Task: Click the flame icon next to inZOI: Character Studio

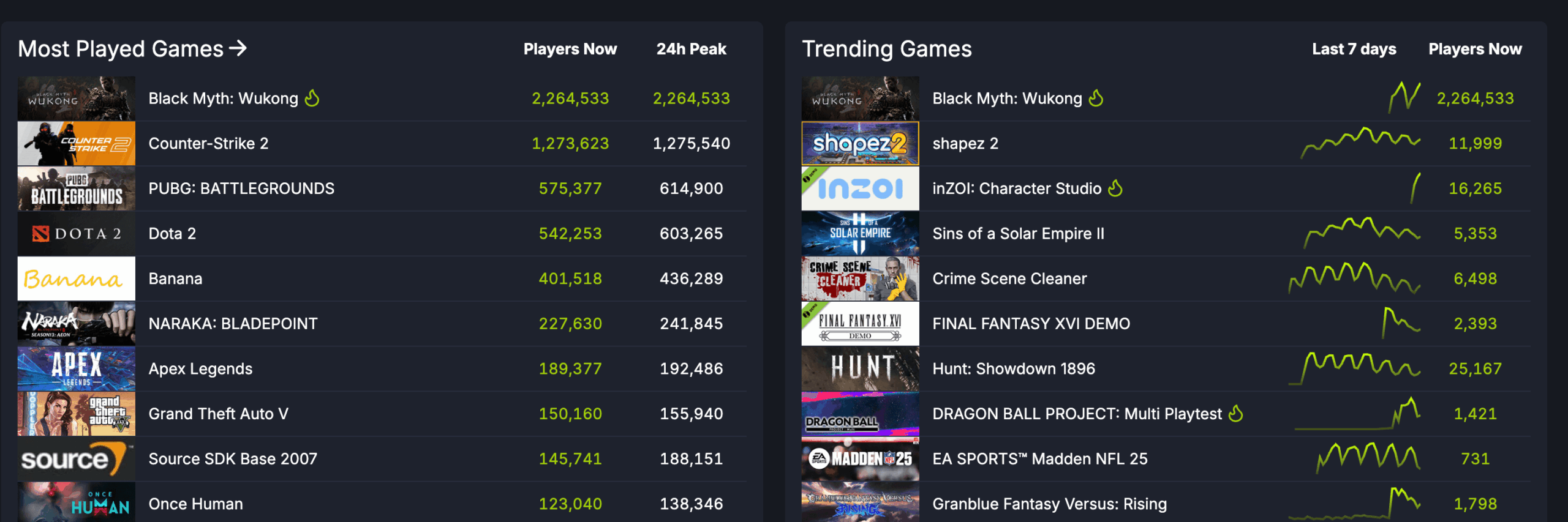Action: [1115, 188]
